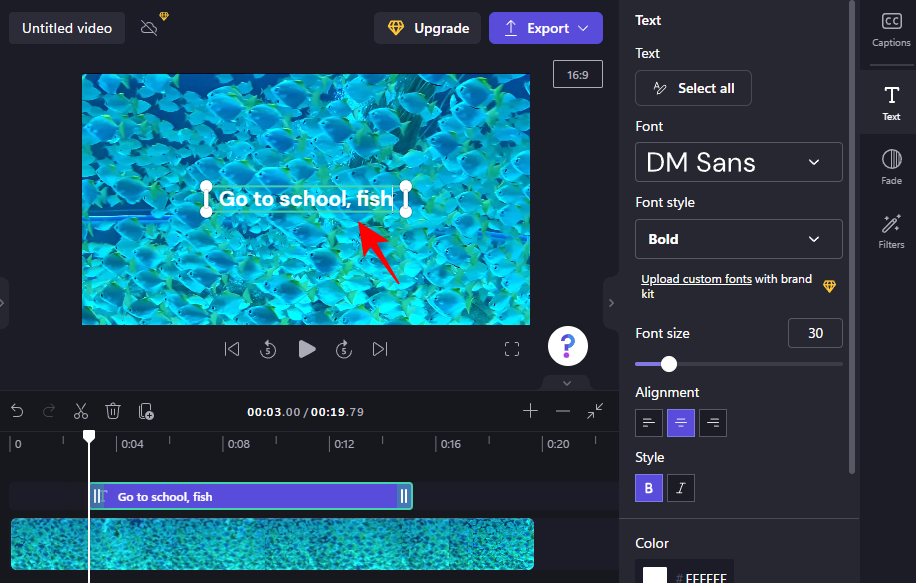
Task: Open the Captions tab
Action: pos(890,30)
